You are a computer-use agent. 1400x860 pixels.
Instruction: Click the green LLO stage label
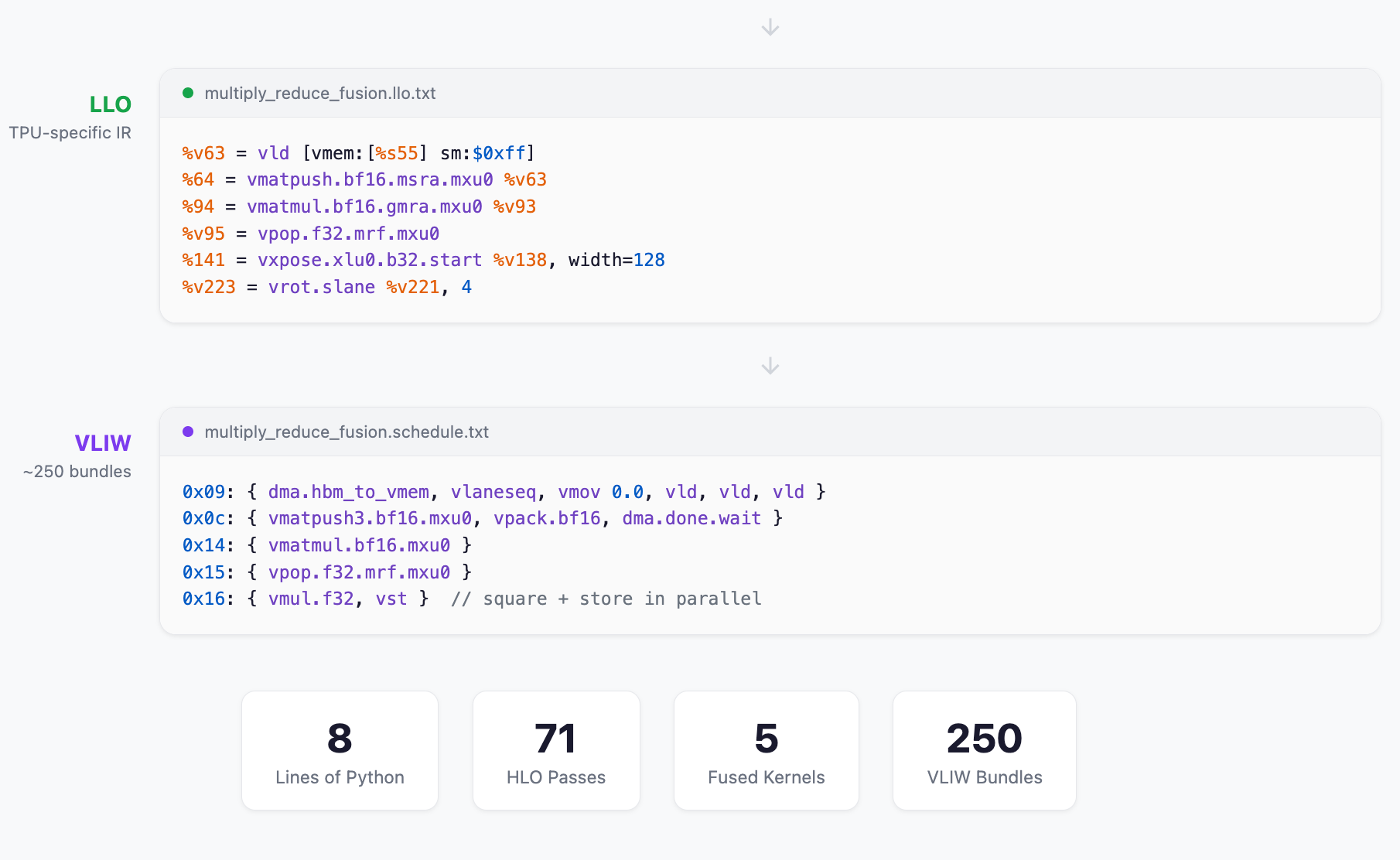point(111,104)
